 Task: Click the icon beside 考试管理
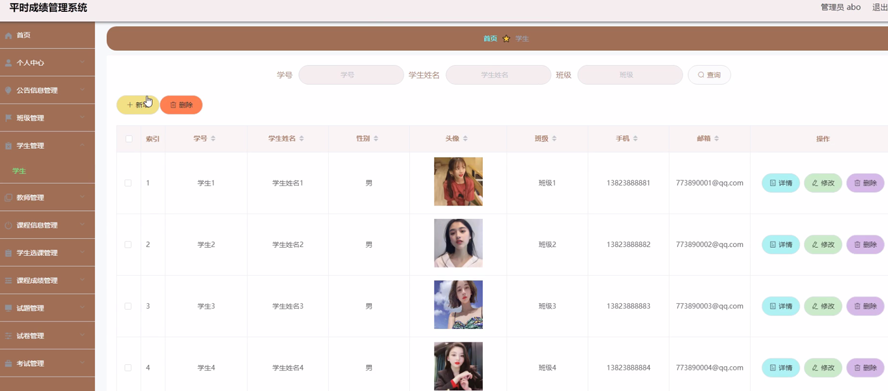click(8, 364)
